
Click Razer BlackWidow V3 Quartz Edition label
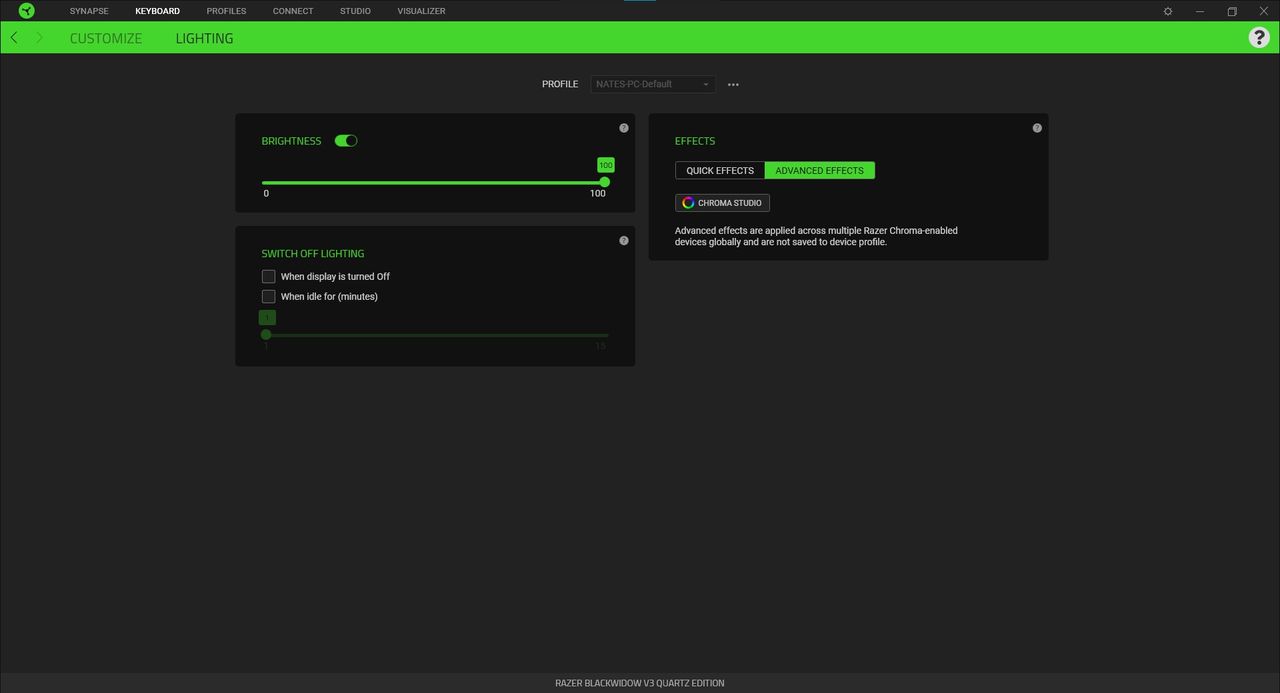coord(640,683)
